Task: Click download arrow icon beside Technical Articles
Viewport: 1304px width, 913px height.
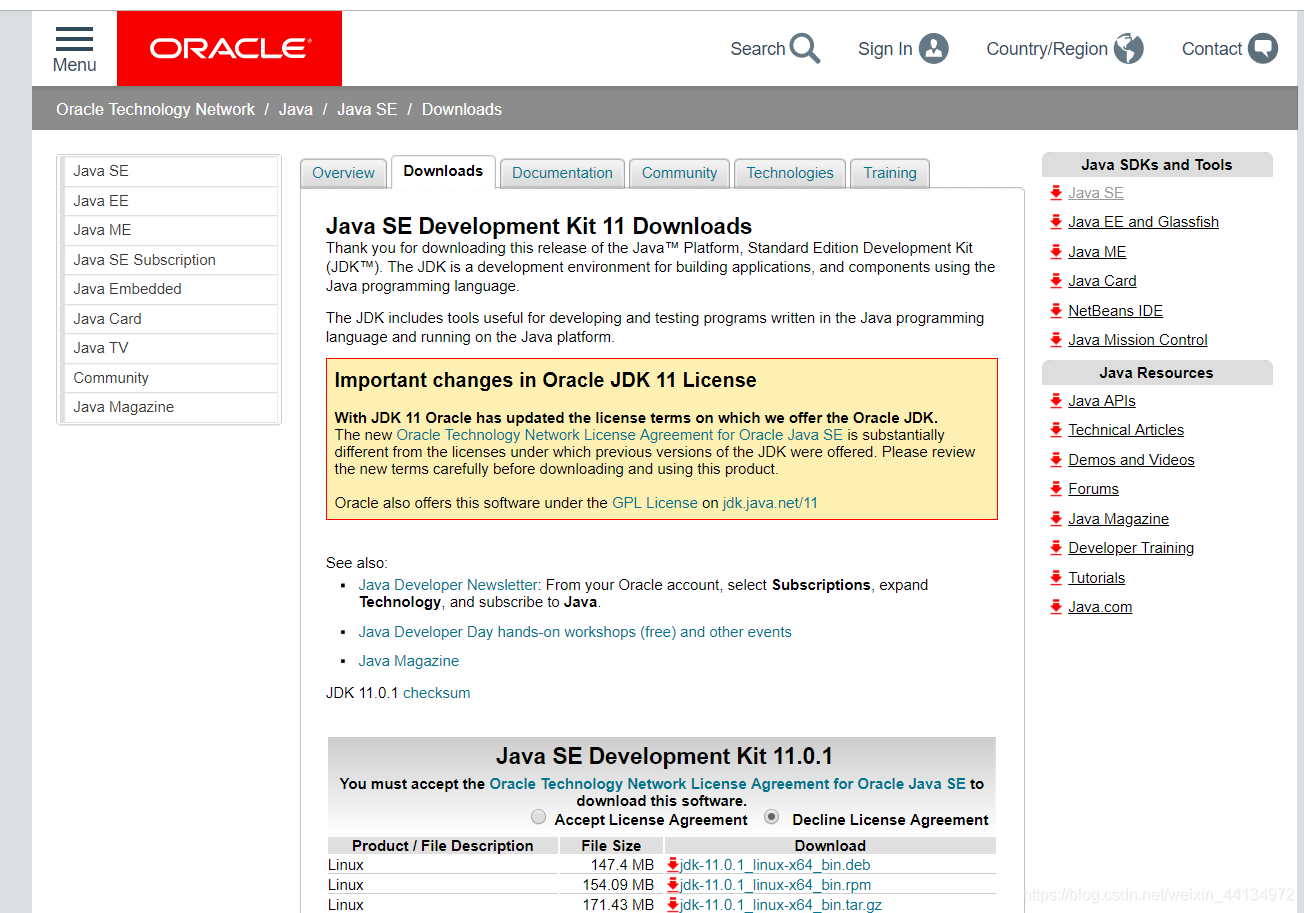Action: click(x=1056, y=430)
